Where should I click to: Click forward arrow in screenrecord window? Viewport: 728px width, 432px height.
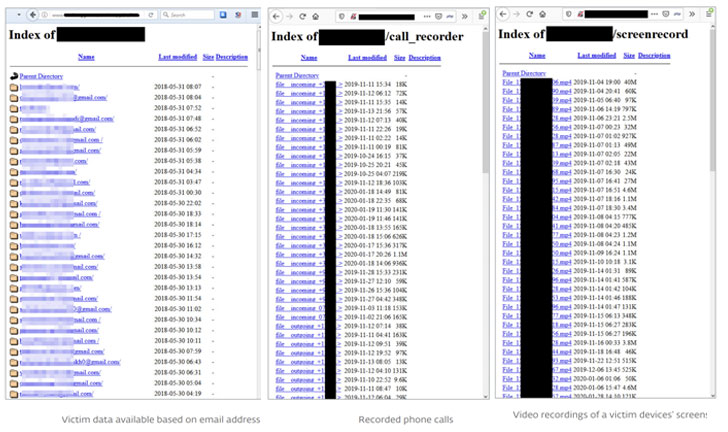(x=516, y=14)
